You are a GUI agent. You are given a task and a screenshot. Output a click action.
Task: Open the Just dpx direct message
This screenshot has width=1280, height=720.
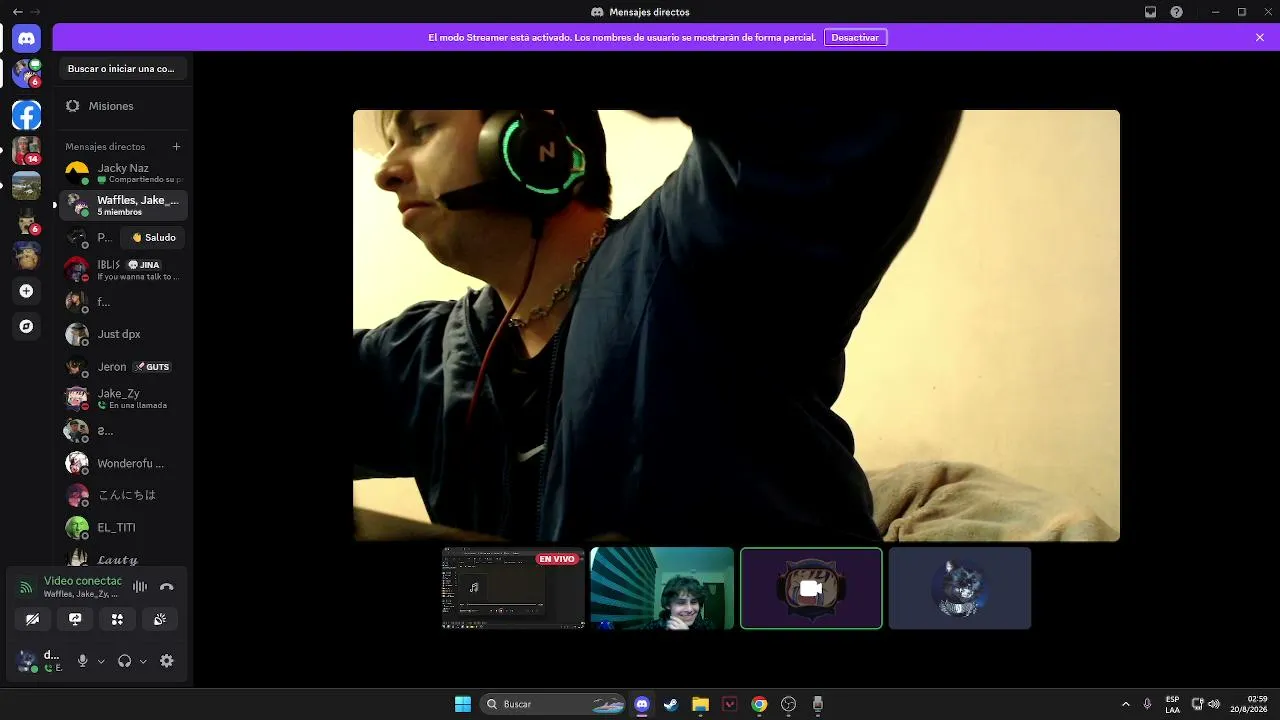[124, 334]
